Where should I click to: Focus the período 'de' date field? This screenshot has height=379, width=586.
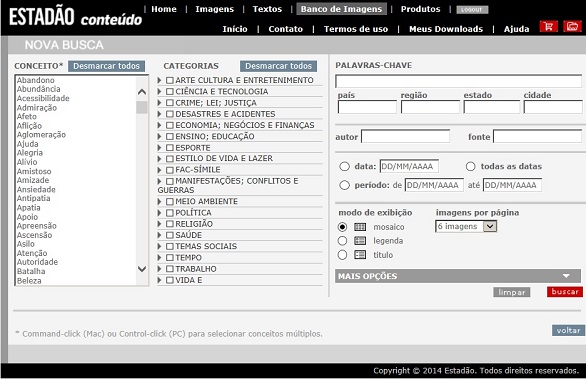(434, 185)
